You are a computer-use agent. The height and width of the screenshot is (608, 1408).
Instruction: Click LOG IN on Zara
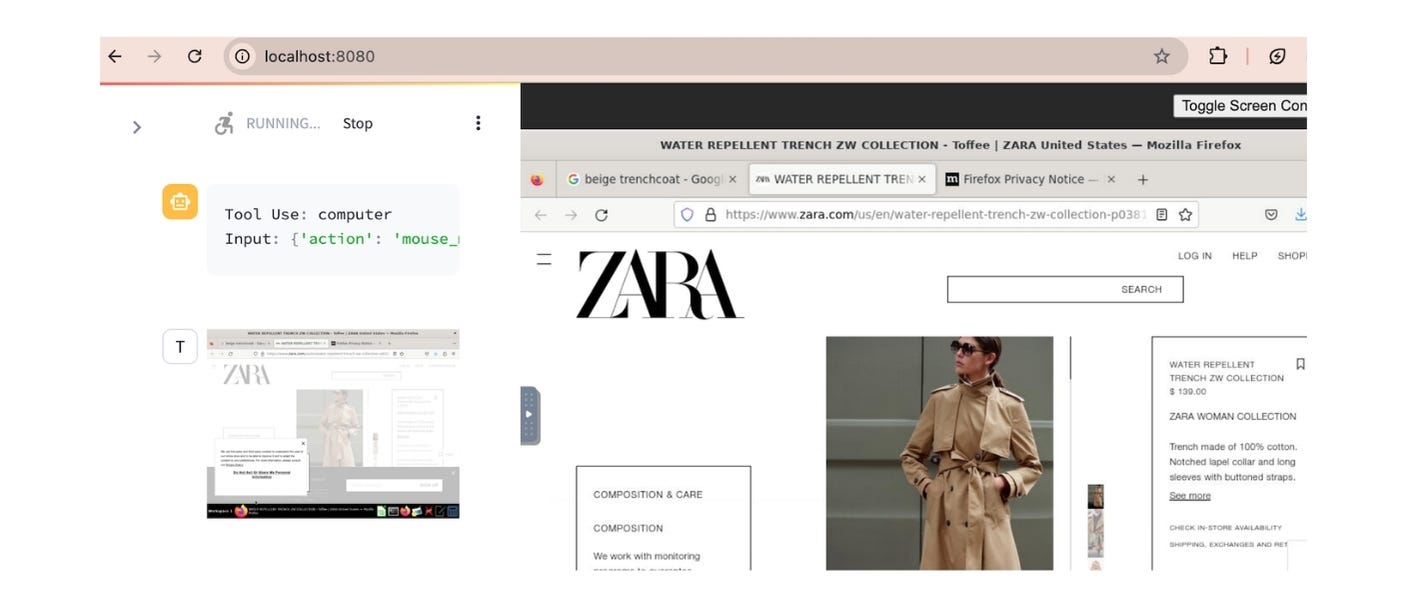[1194, 256]
